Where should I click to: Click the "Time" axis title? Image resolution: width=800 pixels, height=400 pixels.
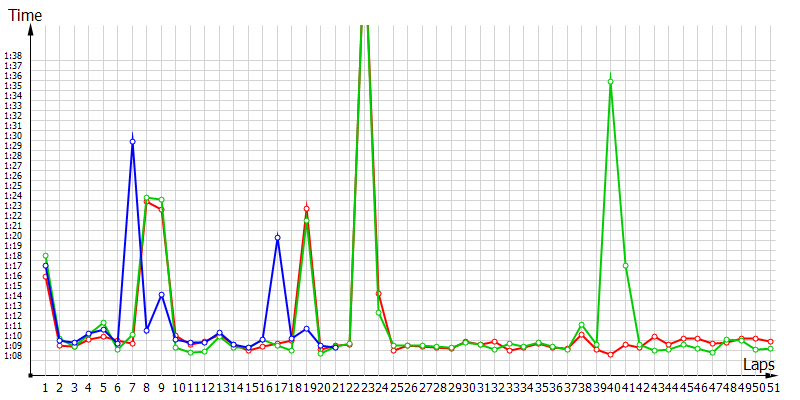tap(26, 12)
